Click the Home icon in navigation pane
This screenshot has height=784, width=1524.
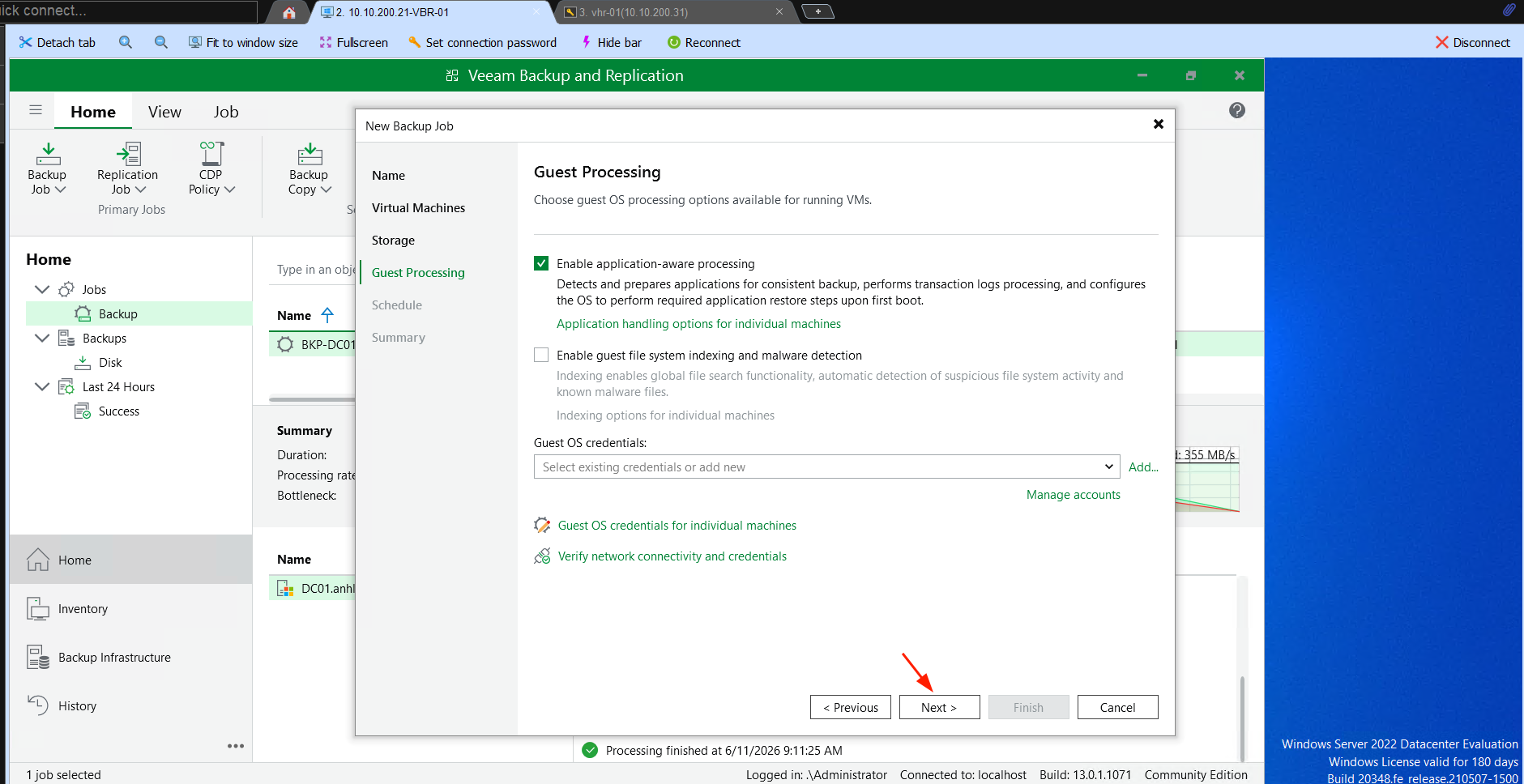click(x=38, y=560)
